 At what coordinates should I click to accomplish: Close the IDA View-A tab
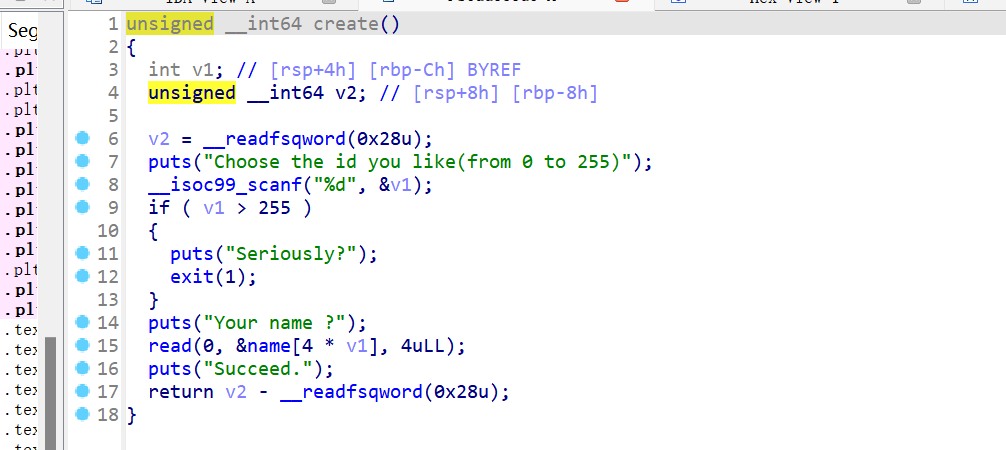coord(329,4)
